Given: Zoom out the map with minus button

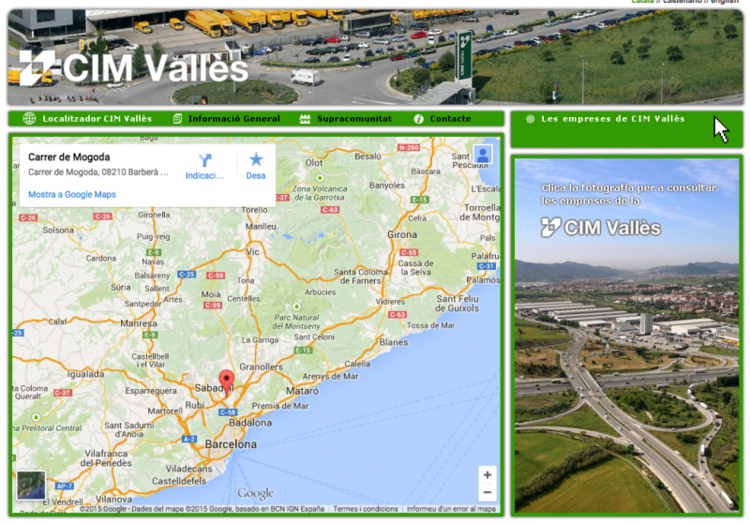Looking at the screenshot, I should [487, 492].
